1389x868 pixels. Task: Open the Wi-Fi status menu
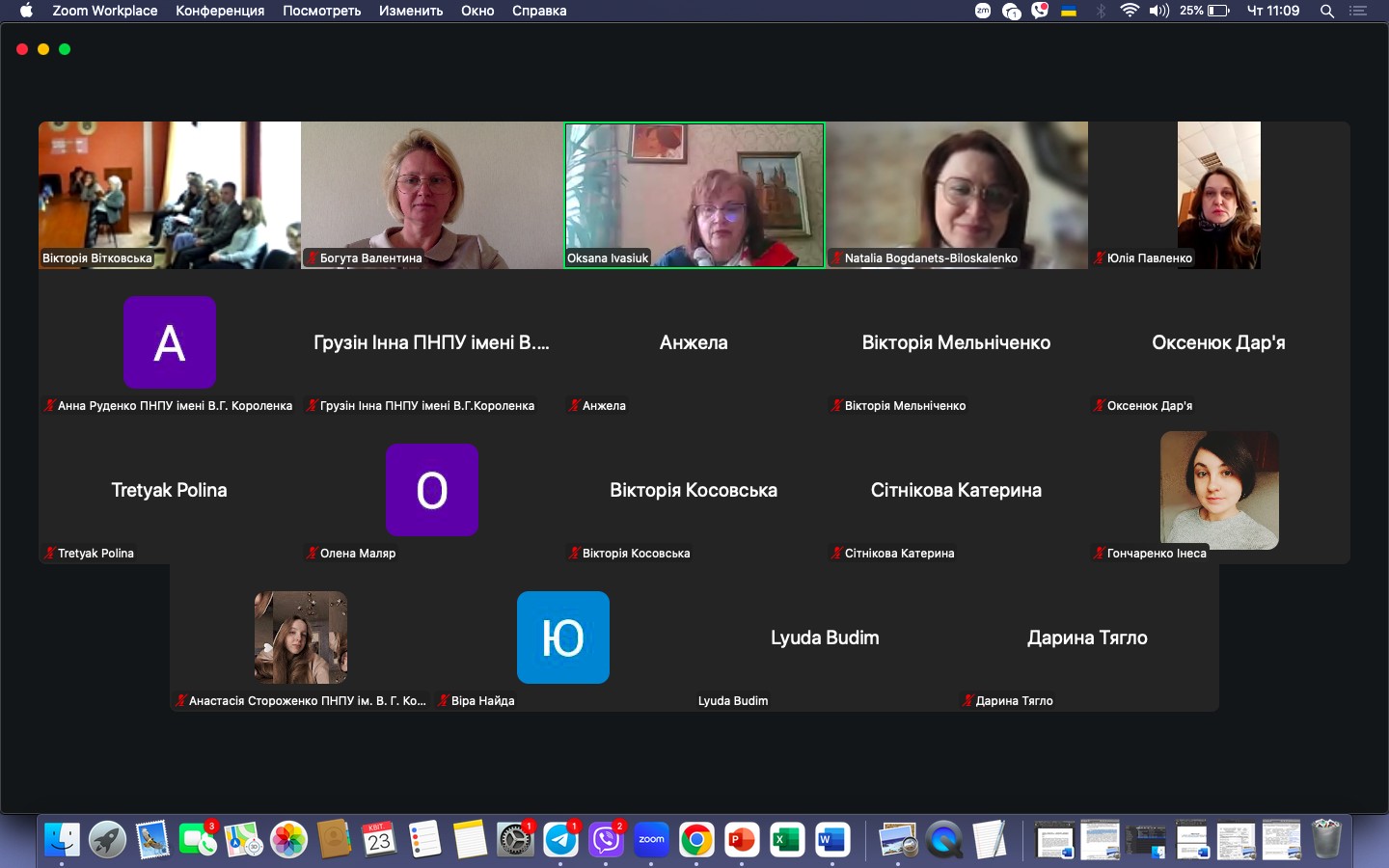pos(1130,11)
